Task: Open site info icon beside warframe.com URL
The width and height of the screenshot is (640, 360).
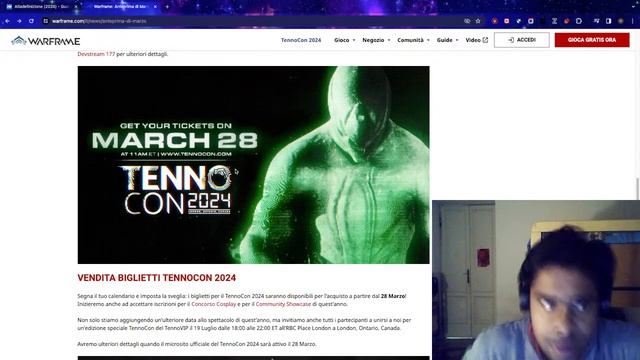Action: (x=46, y=21)
